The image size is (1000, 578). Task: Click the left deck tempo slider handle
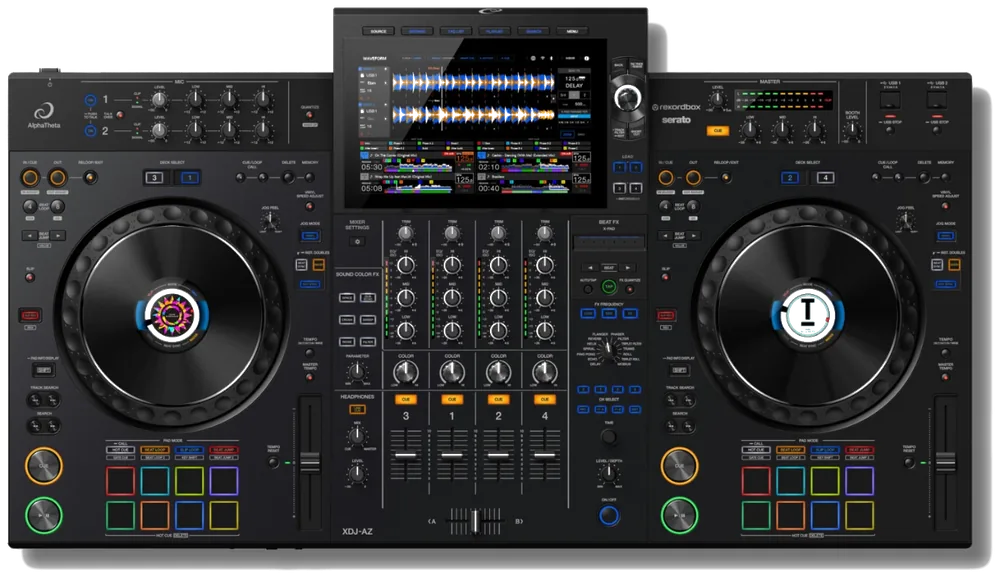coord(310,462)
